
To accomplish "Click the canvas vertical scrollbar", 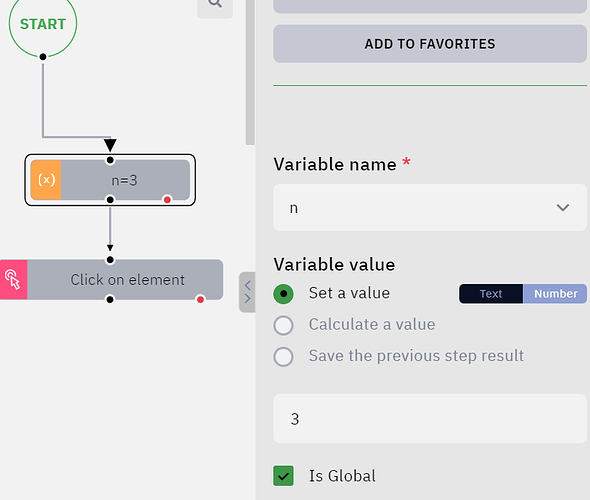I will point(250,71).
